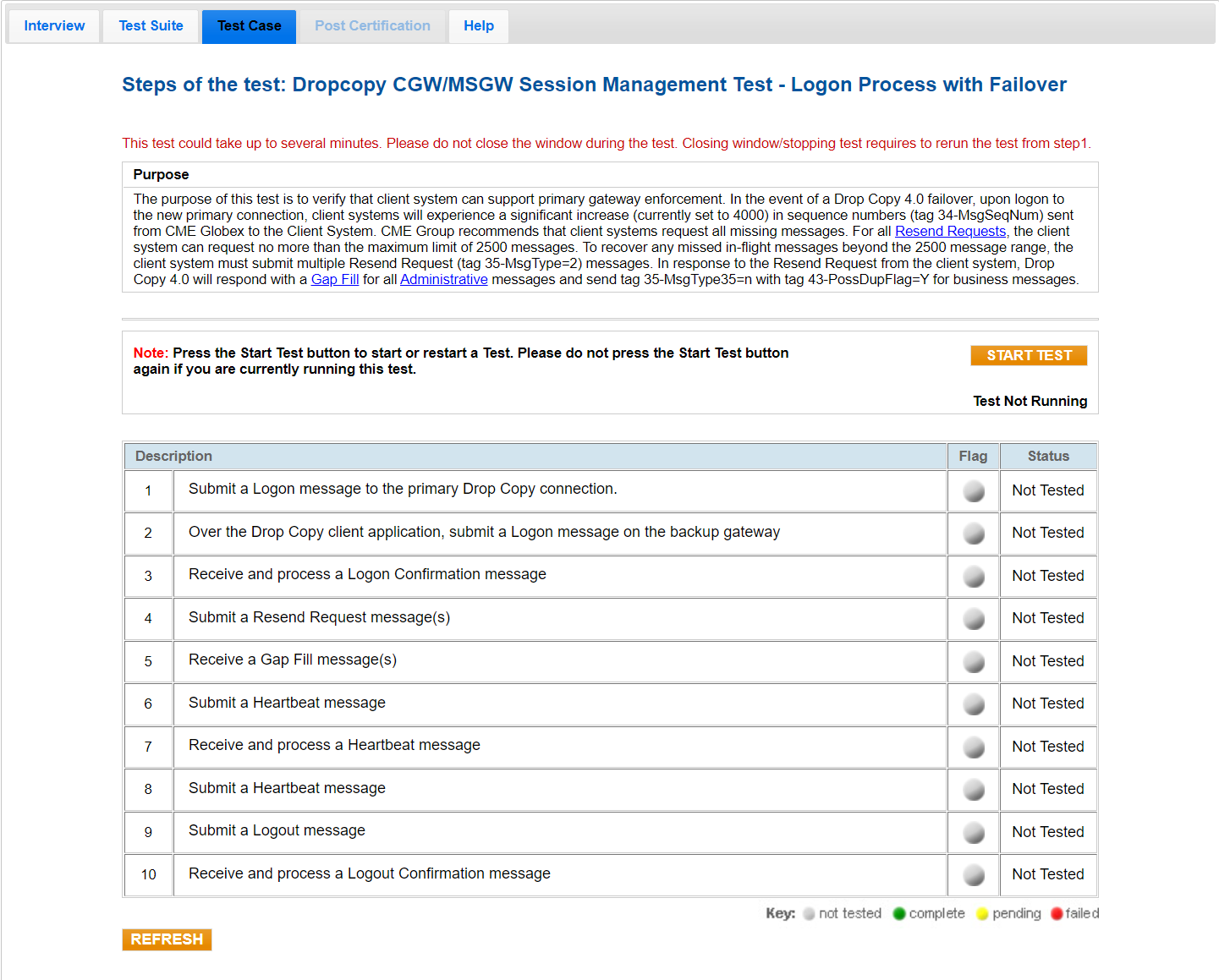Open the Interview tab
The width and height of the screenshot is (1219, 980).
[54, 26]
